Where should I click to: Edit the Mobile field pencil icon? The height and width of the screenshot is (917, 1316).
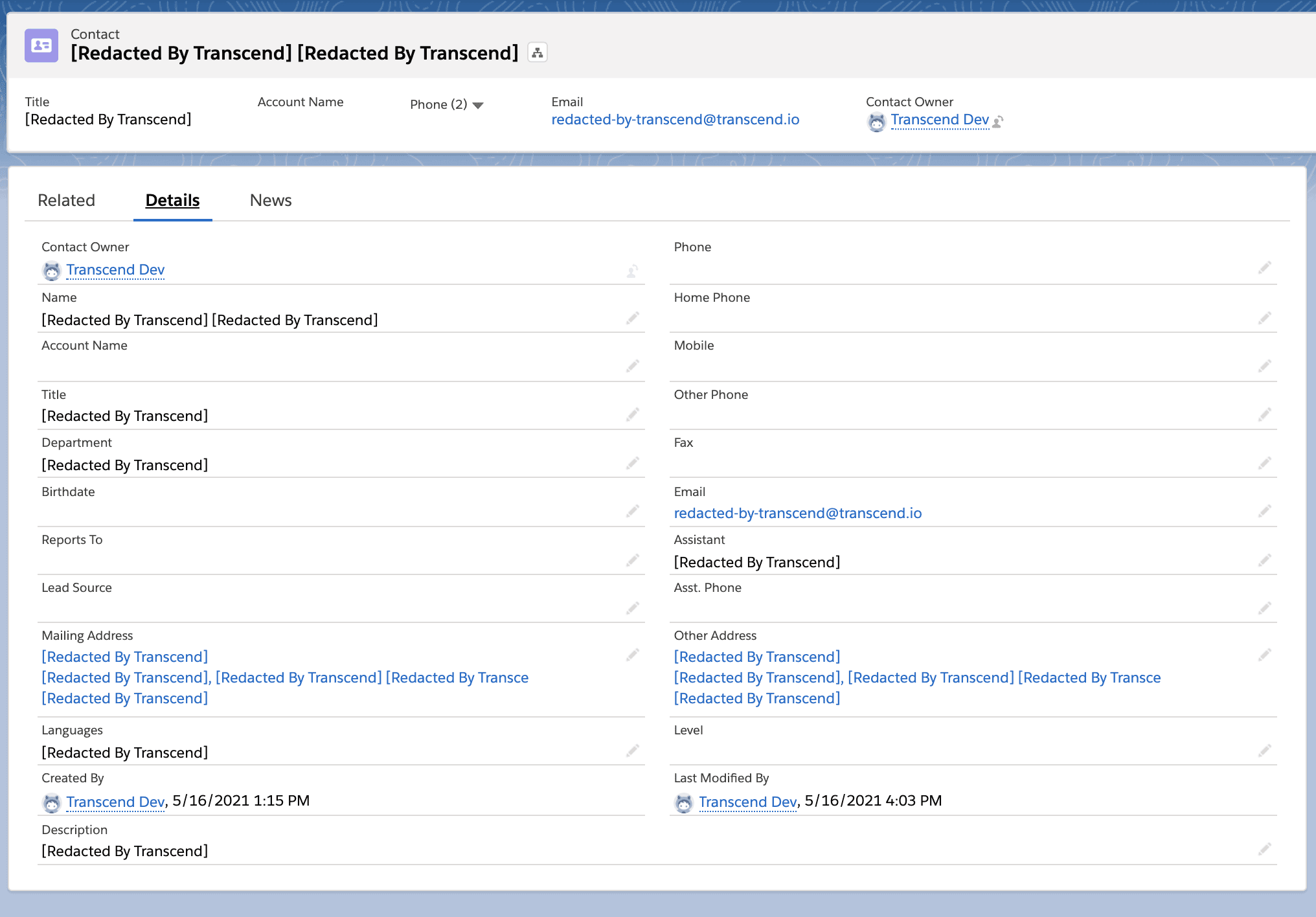coord(1264,366)
